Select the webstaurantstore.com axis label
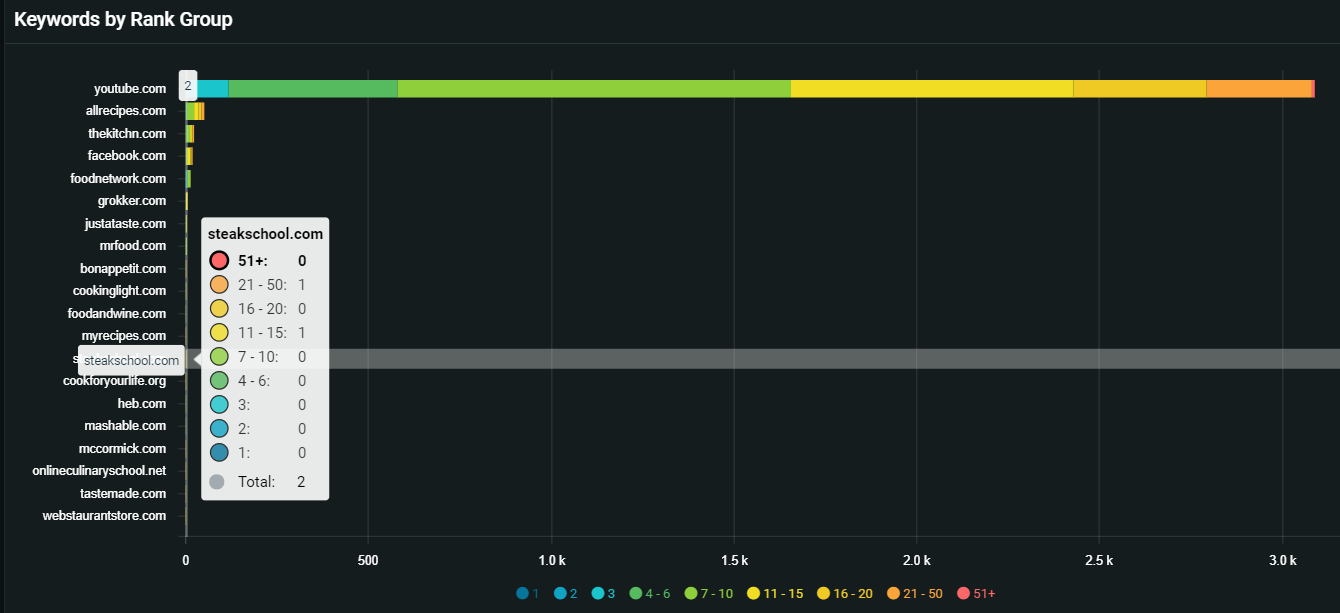Screen dimensions: 1340x613 point(104,516)
